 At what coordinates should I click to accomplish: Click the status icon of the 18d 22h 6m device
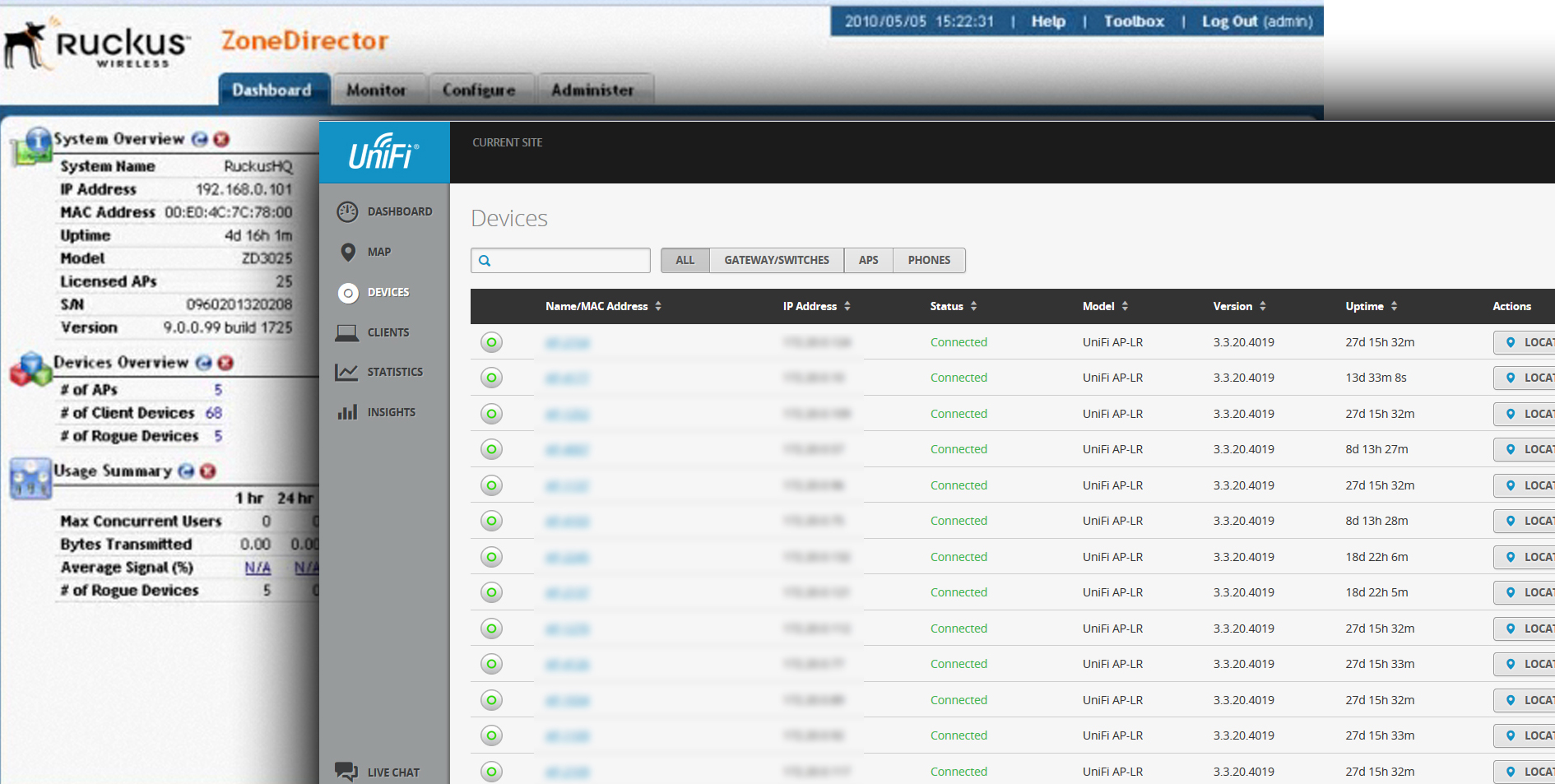pyautogui.click(x=492, y=557)
